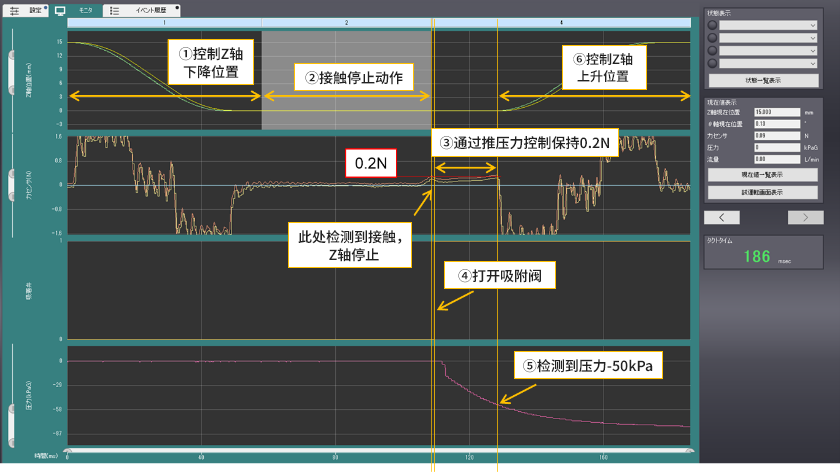Switch to the 設定 tab
Viewport: 840px width, 472px height.
coord(35,8)
